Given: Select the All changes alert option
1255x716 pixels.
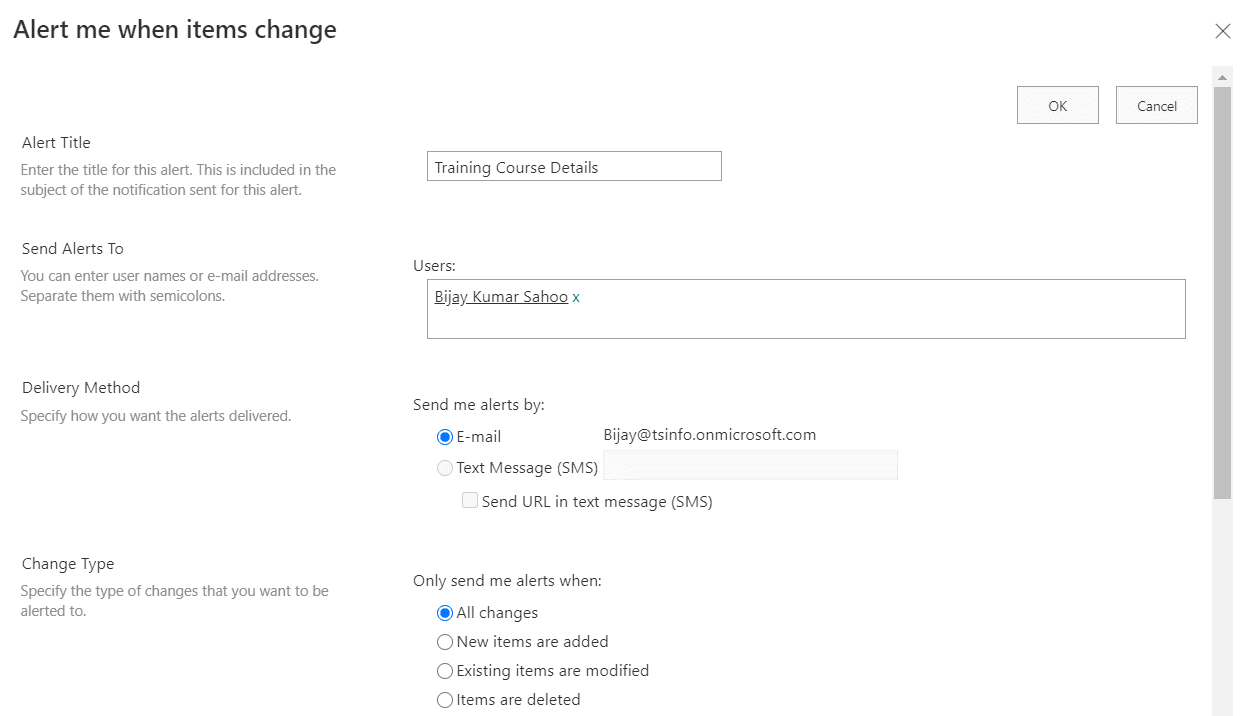Looking at the screenshot, I should pyautogui.click(x=445, y=612).
